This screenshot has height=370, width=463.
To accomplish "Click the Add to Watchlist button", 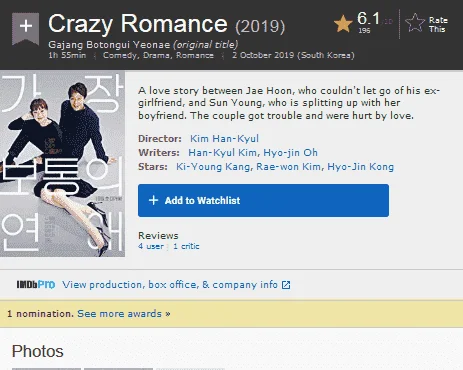I will tap(263, 200).
